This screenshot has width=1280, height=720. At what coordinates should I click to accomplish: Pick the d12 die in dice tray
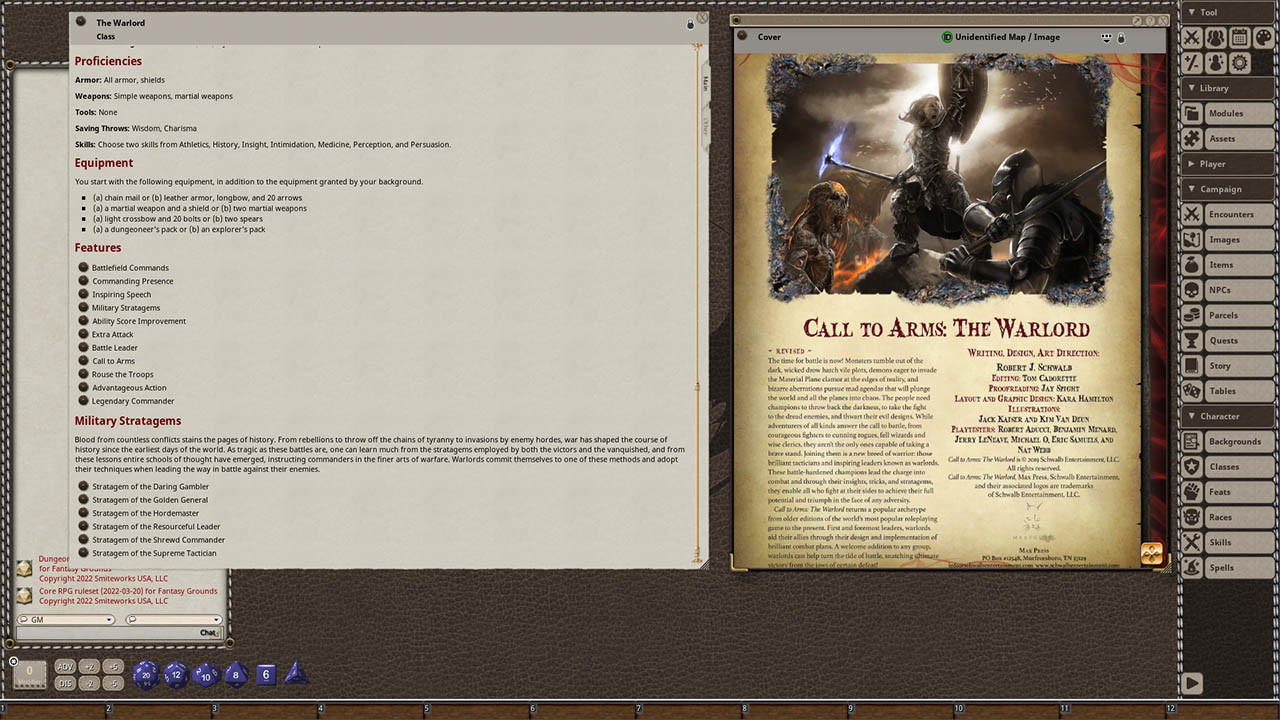click(x=176, y=674)
